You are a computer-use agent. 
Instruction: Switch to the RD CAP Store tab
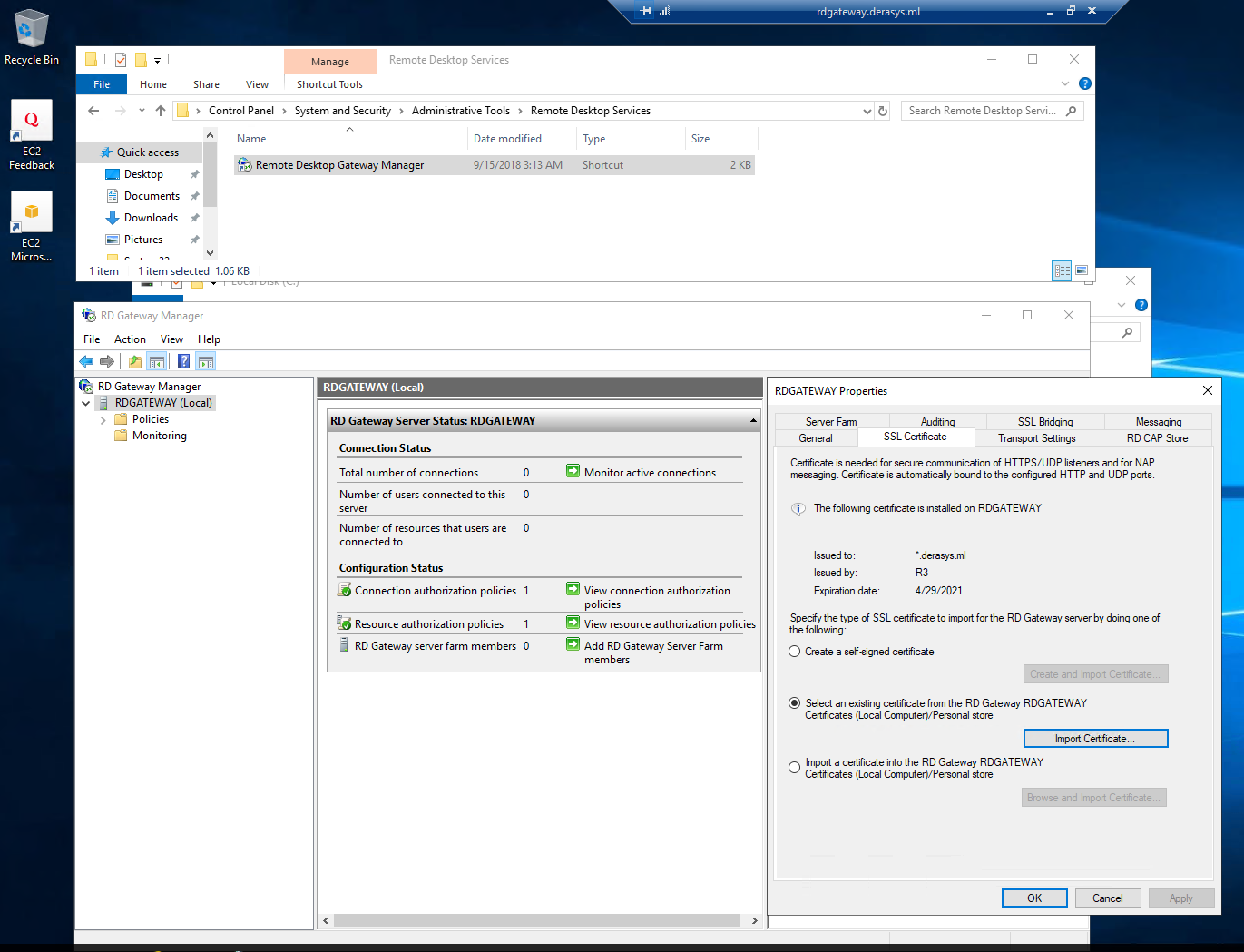(1158, 438)
